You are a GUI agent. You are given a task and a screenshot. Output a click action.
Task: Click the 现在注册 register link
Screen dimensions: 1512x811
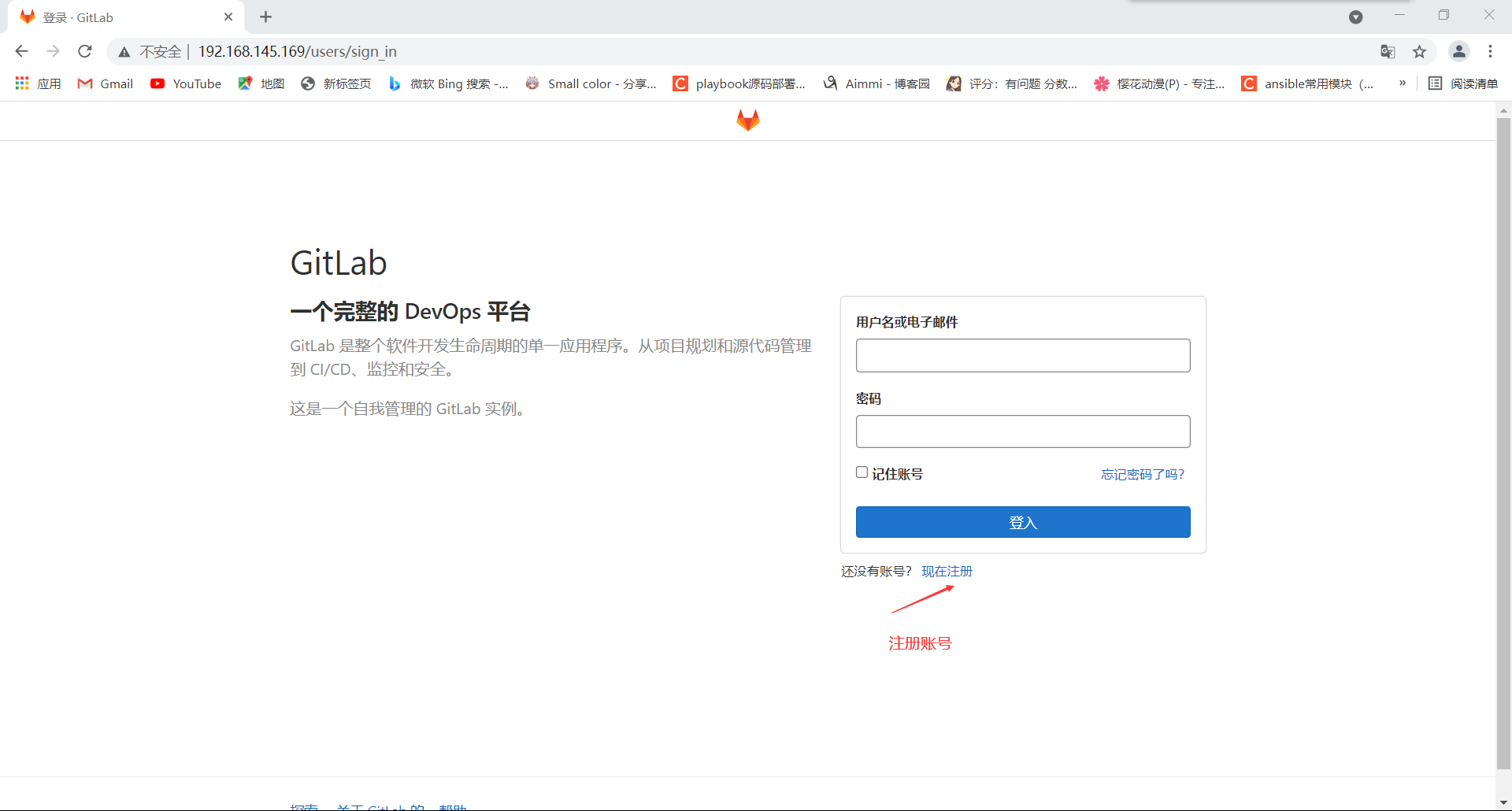pos(947,571)
